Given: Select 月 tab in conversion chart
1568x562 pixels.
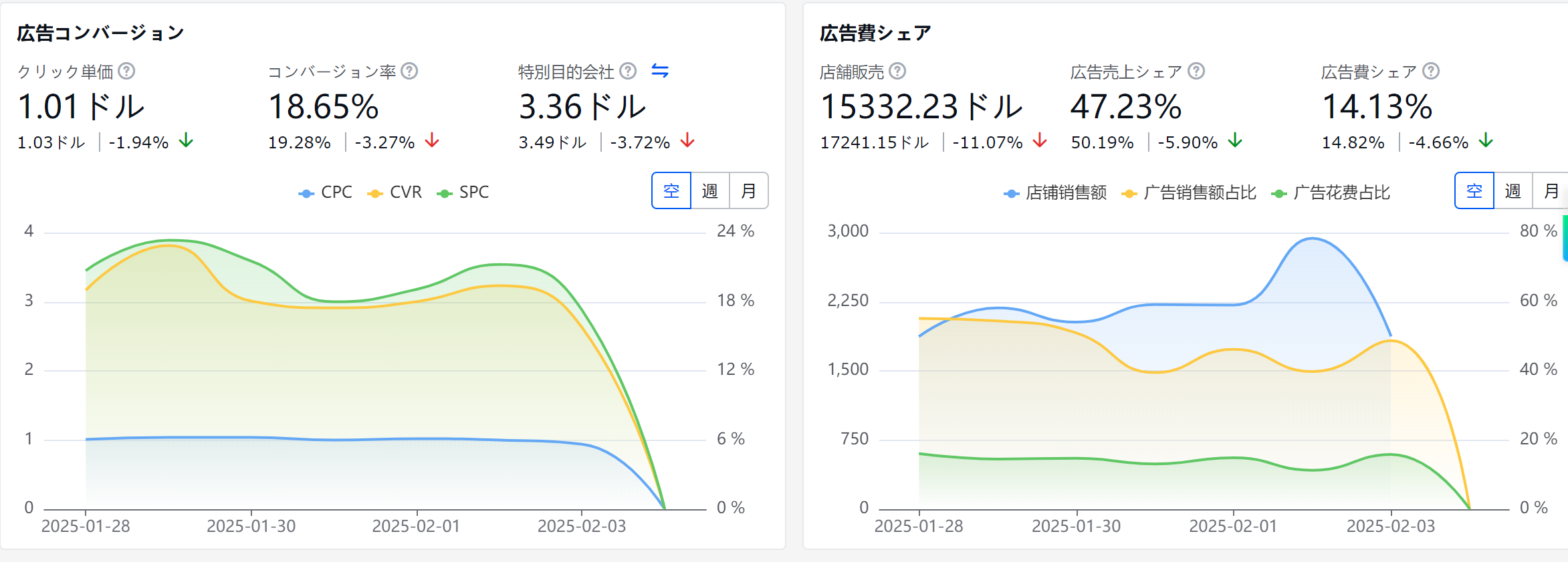Looking at the screenshot, I should (x=748, y=191).
